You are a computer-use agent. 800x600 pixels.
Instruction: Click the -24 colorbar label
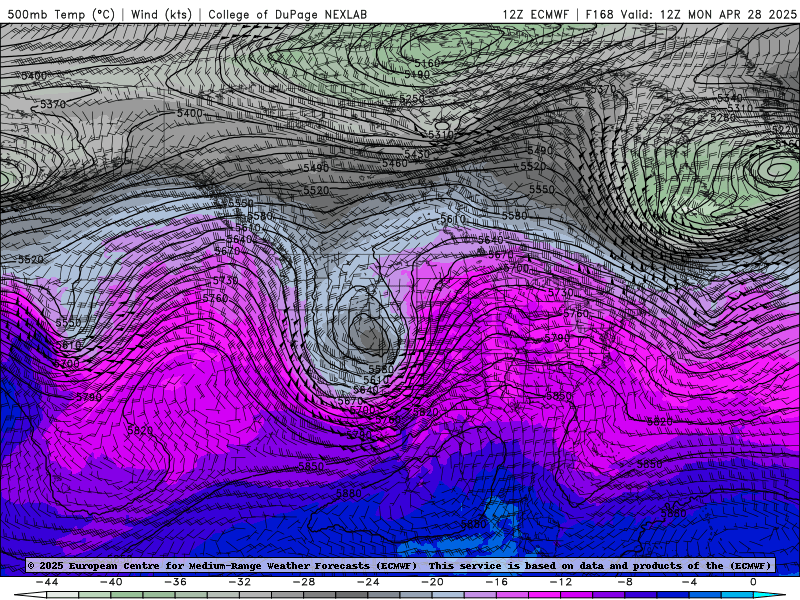[x=368, y=582]
